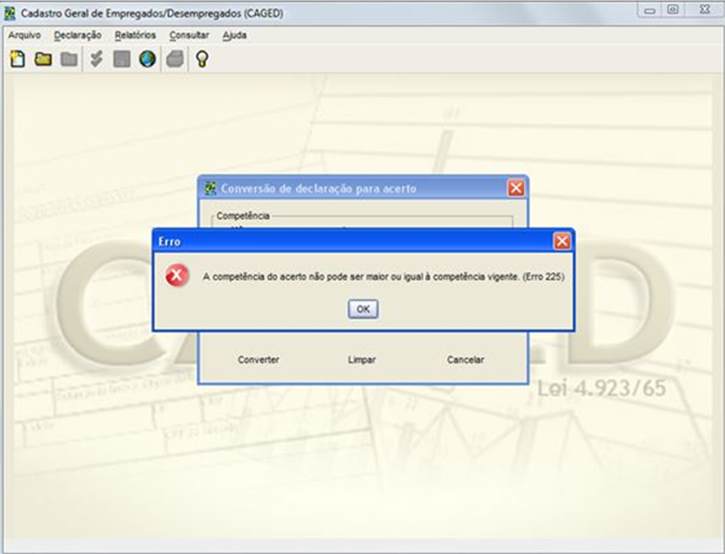725x554 pixels.
Task: Open declaration with yellow folder icon
Action: tap(43, 59)
